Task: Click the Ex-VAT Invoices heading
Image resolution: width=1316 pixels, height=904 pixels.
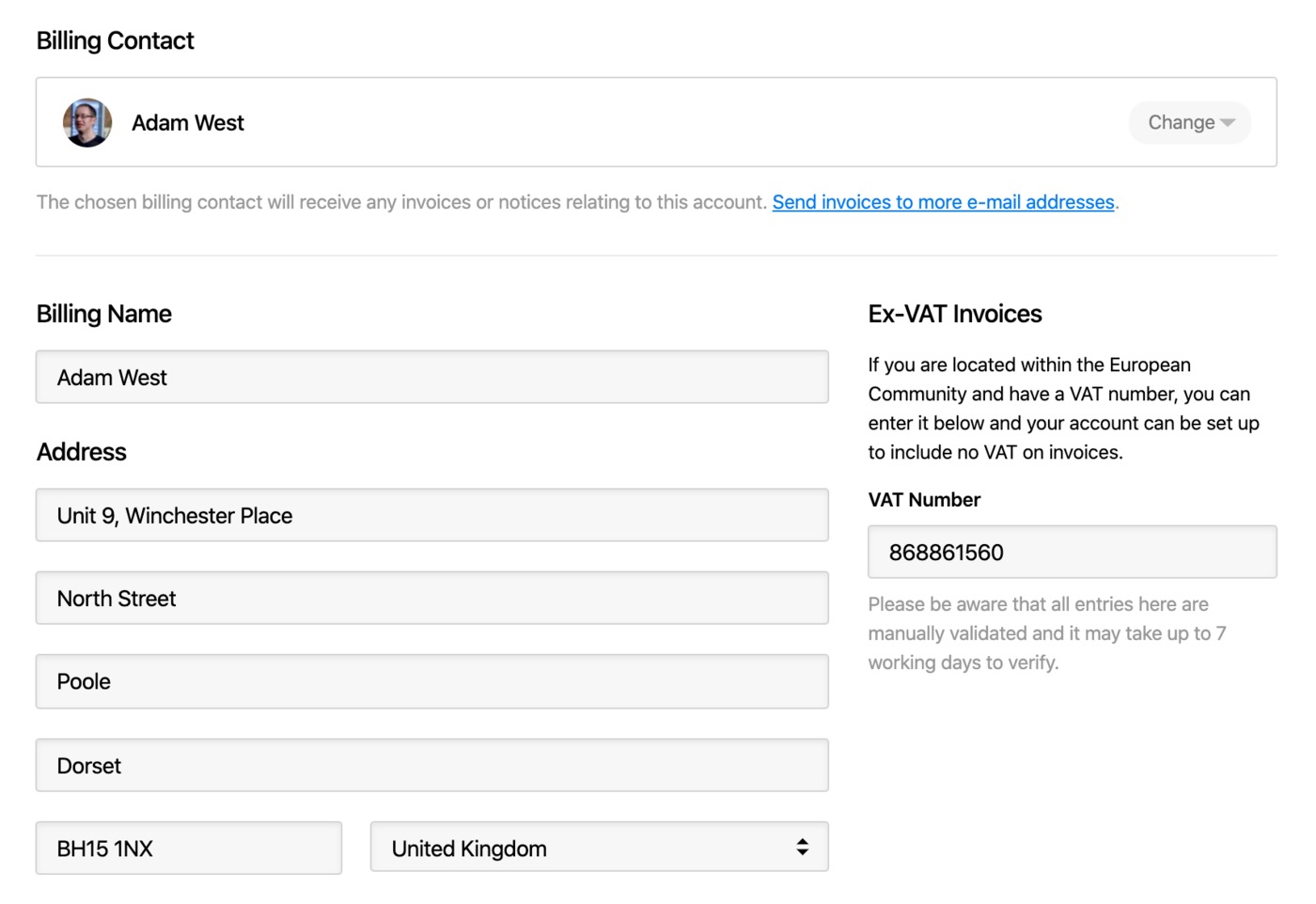Action: 955,314
